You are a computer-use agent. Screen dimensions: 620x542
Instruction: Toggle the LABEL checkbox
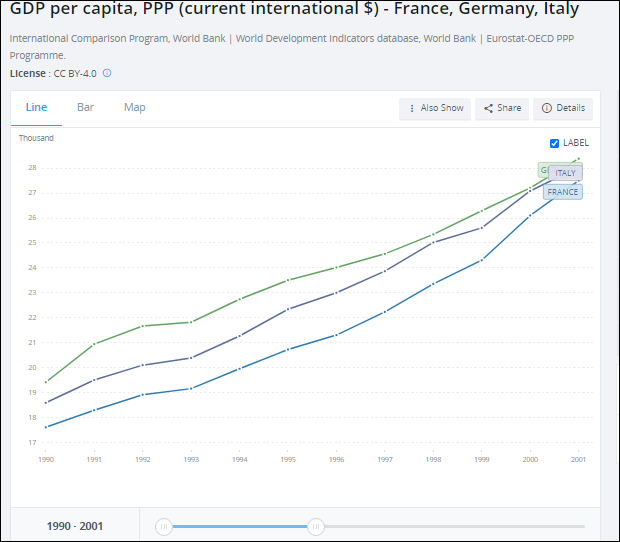(555, 143)
